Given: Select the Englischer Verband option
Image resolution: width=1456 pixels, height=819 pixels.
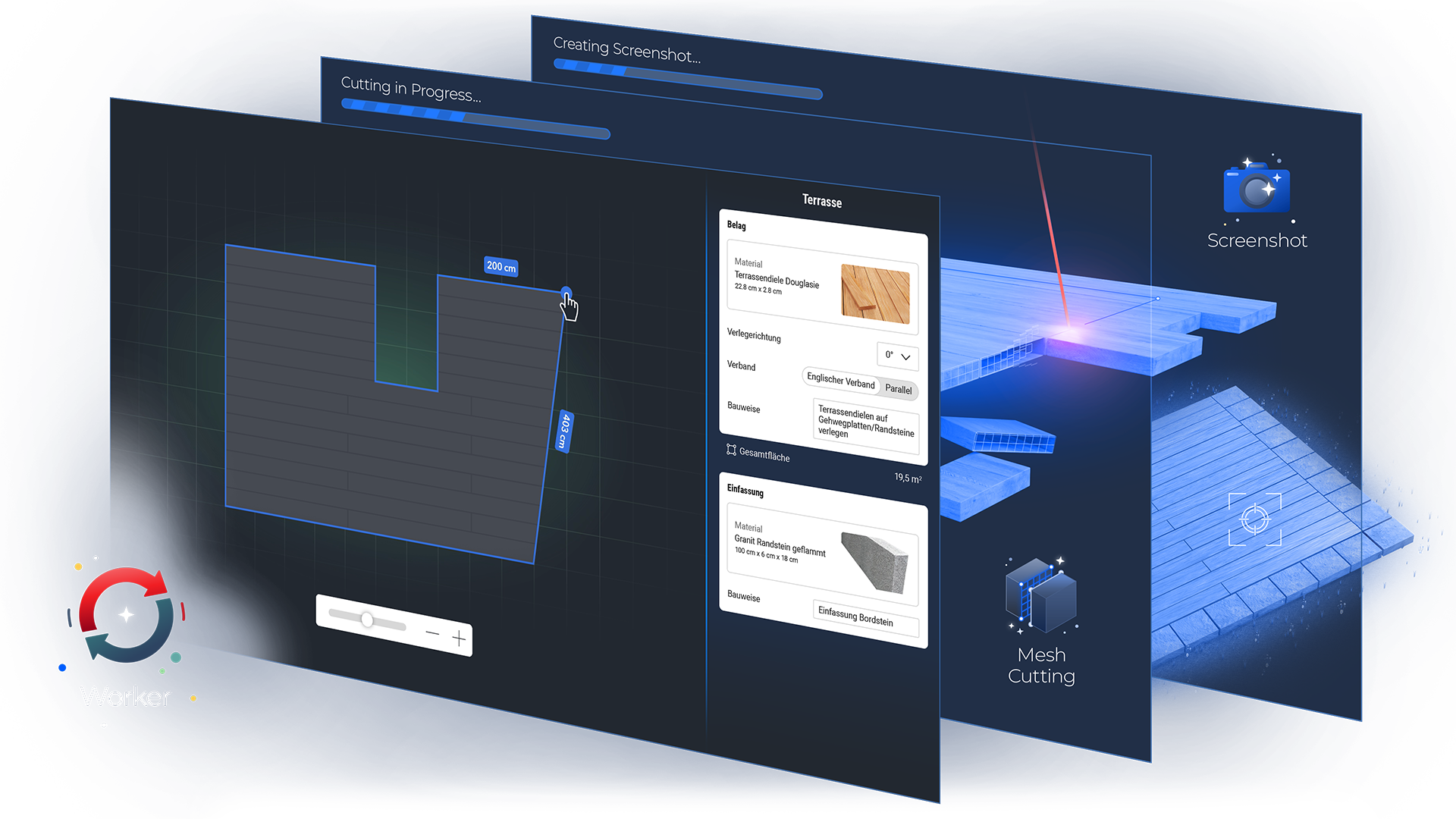Looking at the screenshot, I should (x=841, y=381).
